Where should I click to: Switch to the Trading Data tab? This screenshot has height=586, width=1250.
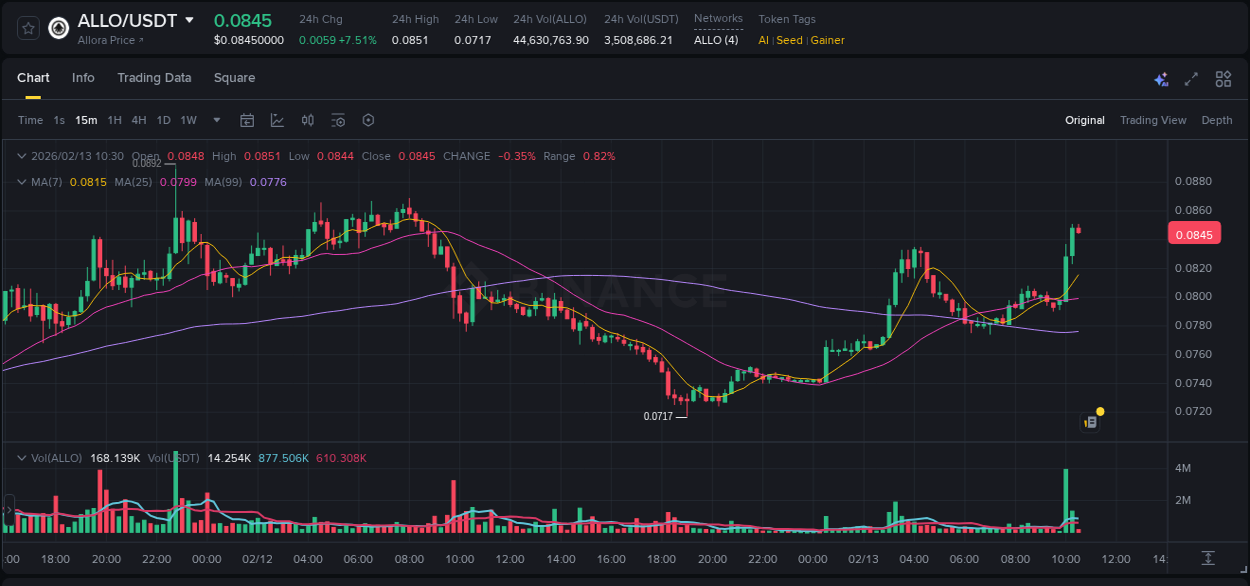(154, 78)
